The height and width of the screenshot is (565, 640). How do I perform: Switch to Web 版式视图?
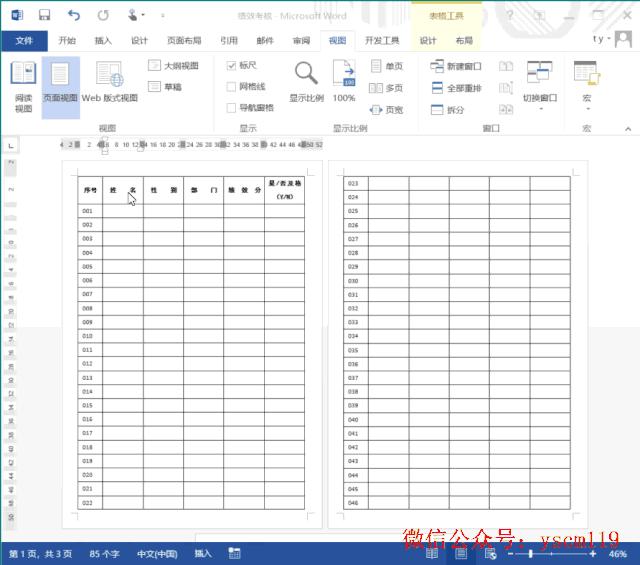pyautogui.click(x=109, y=84)
